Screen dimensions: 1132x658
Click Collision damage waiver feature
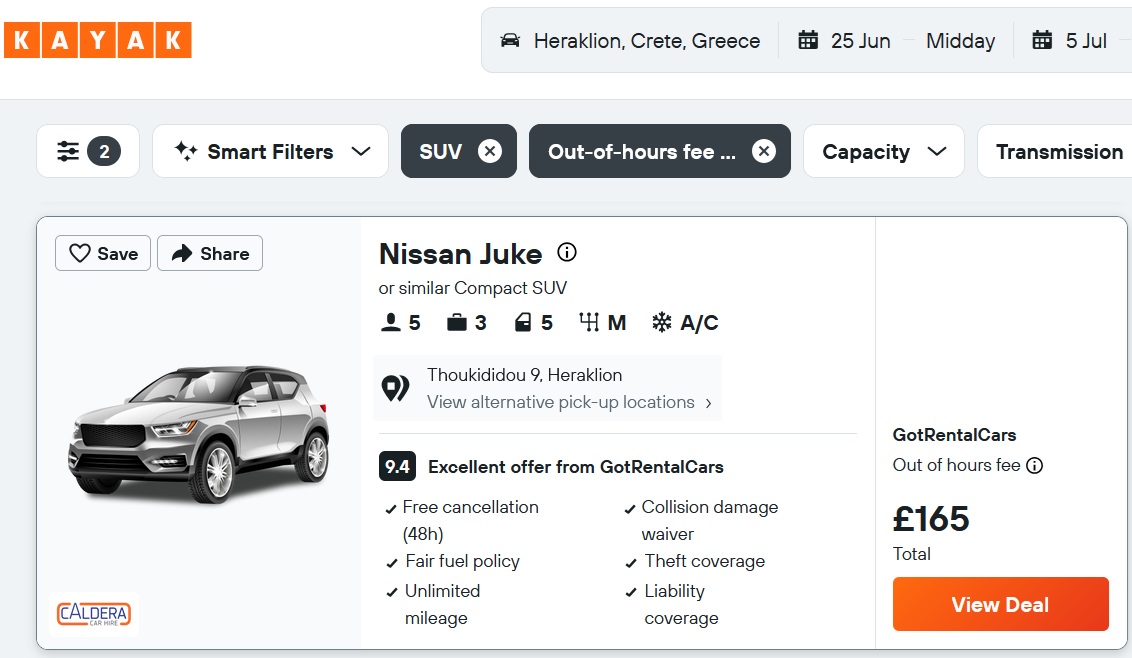(702, 520)
